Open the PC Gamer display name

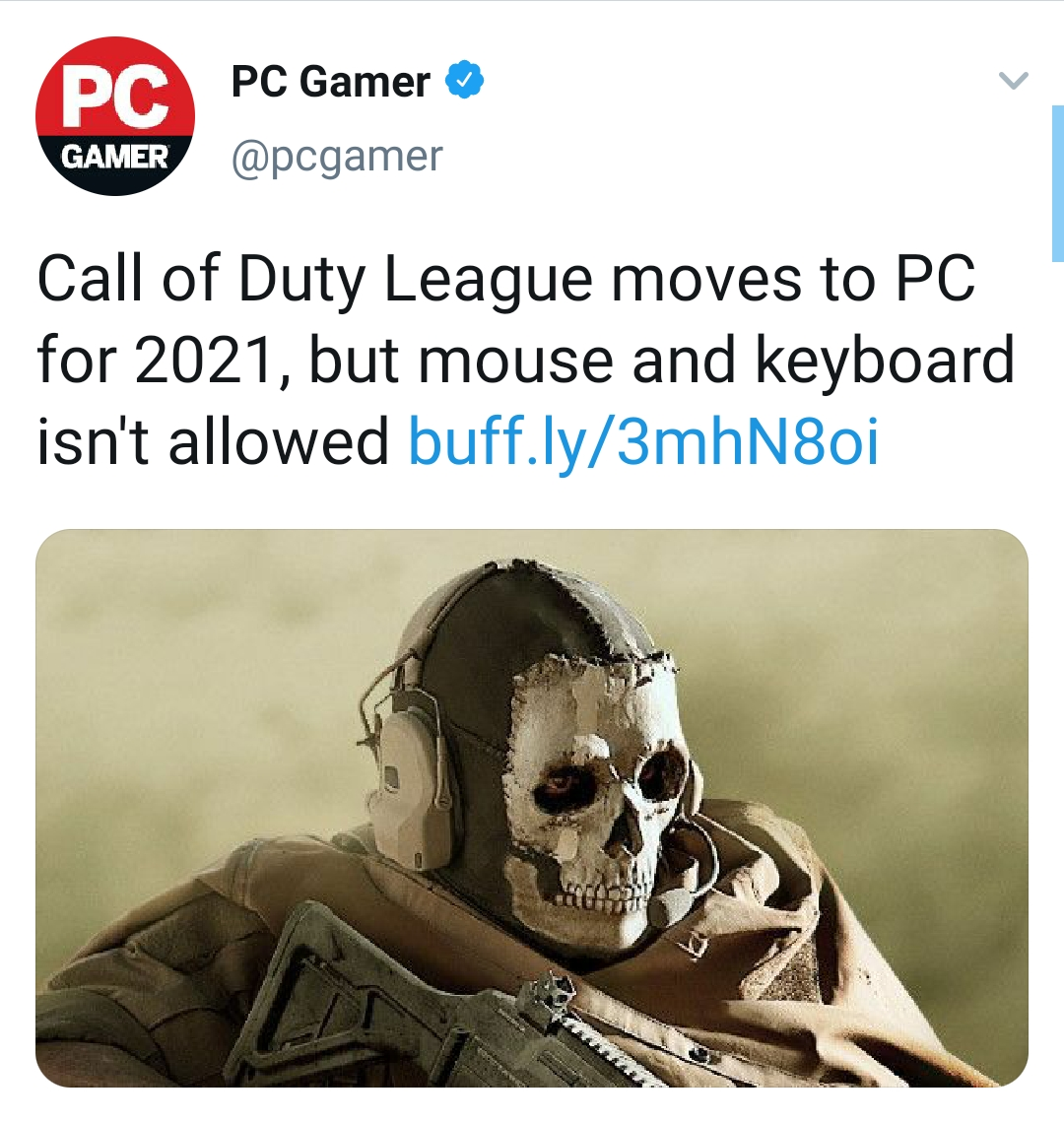(x=331, y=81)
